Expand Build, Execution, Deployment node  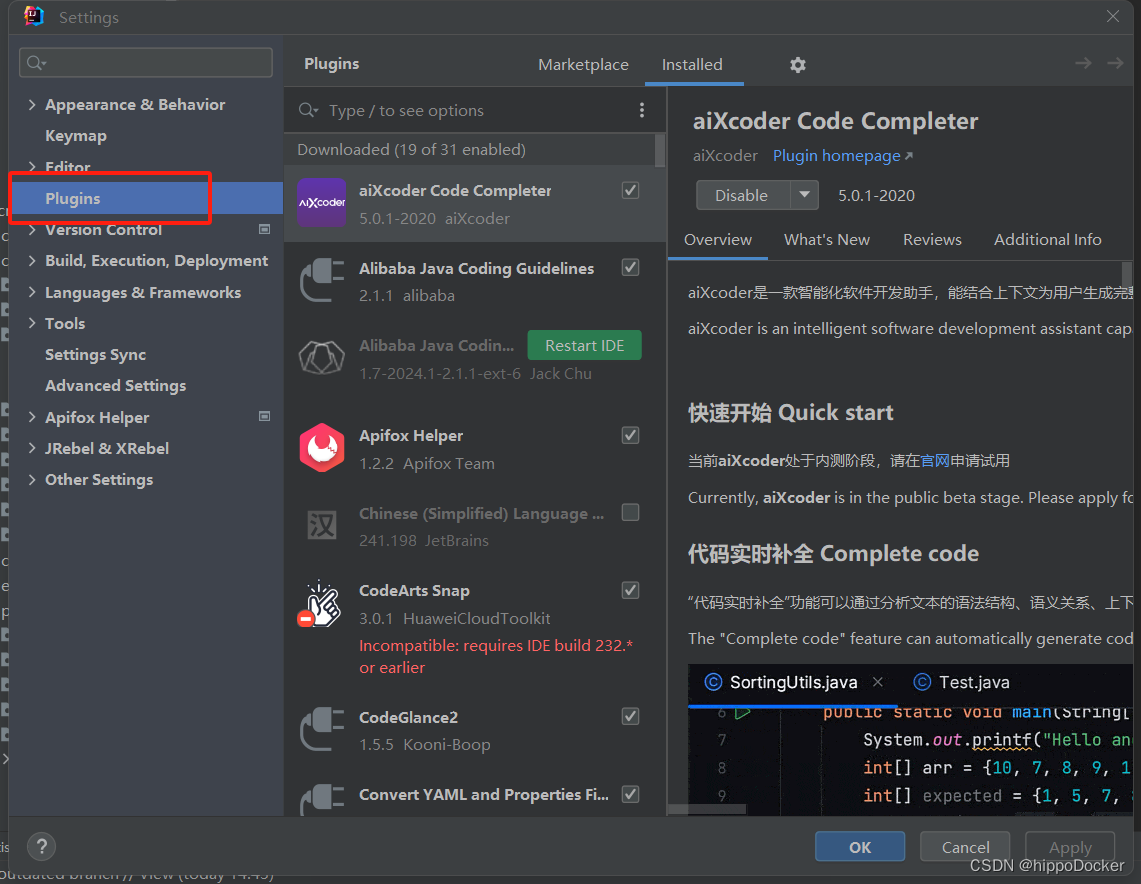pos(32,260)
